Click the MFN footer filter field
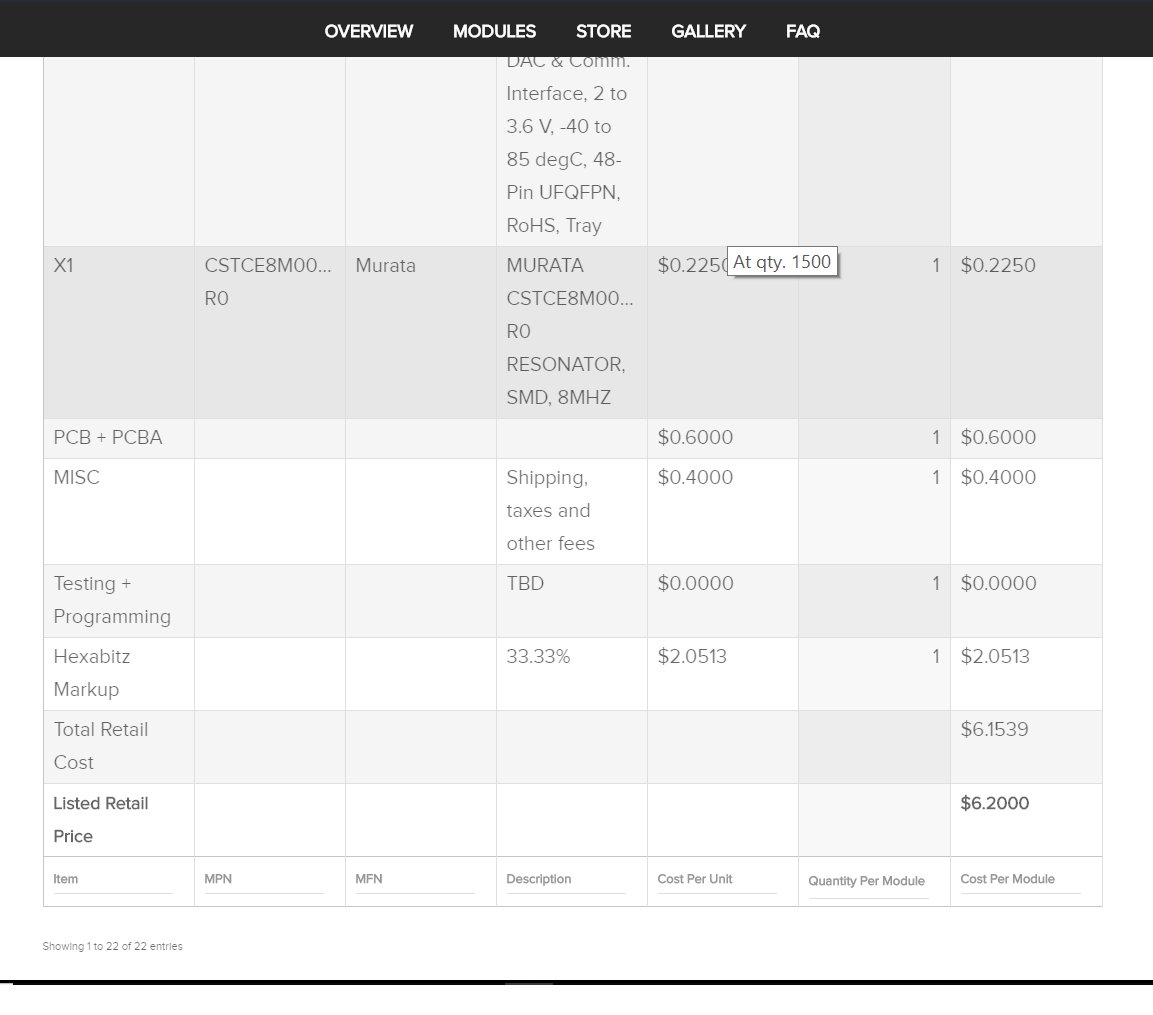Screen dimensions: 1153x1015 tap(415, 879)
